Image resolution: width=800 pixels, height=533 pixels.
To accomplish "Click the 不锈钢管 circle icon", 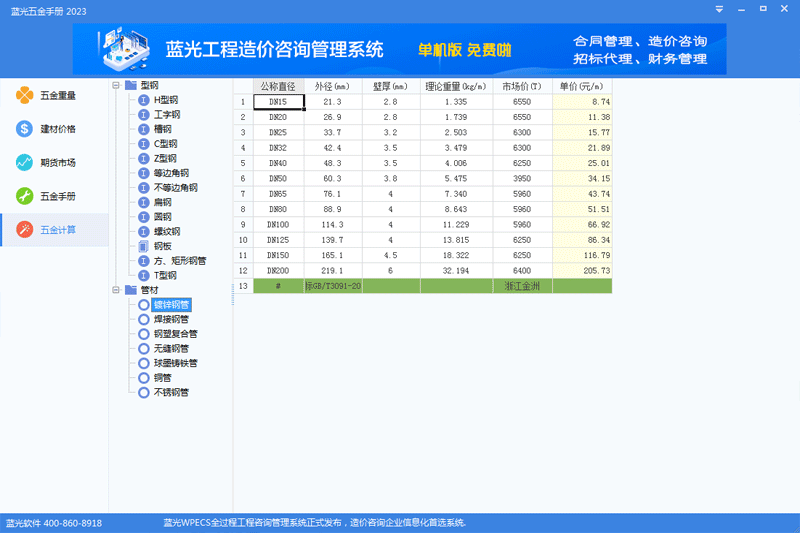I will [x=144, y=393].
